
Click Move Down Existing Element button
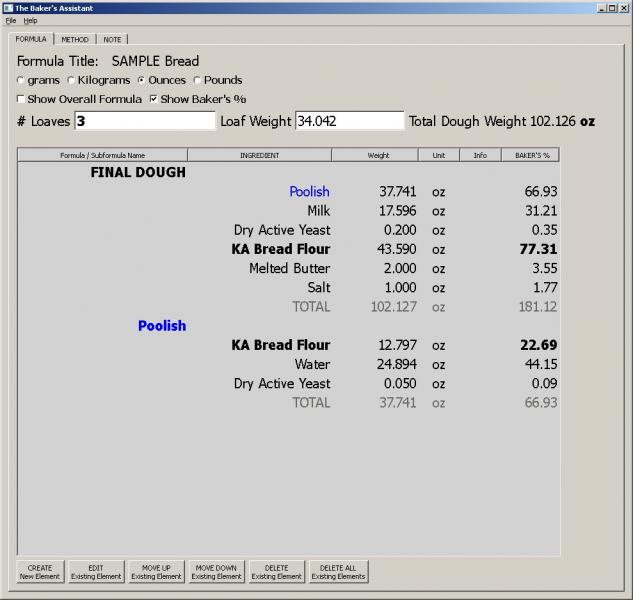(216, 572)
